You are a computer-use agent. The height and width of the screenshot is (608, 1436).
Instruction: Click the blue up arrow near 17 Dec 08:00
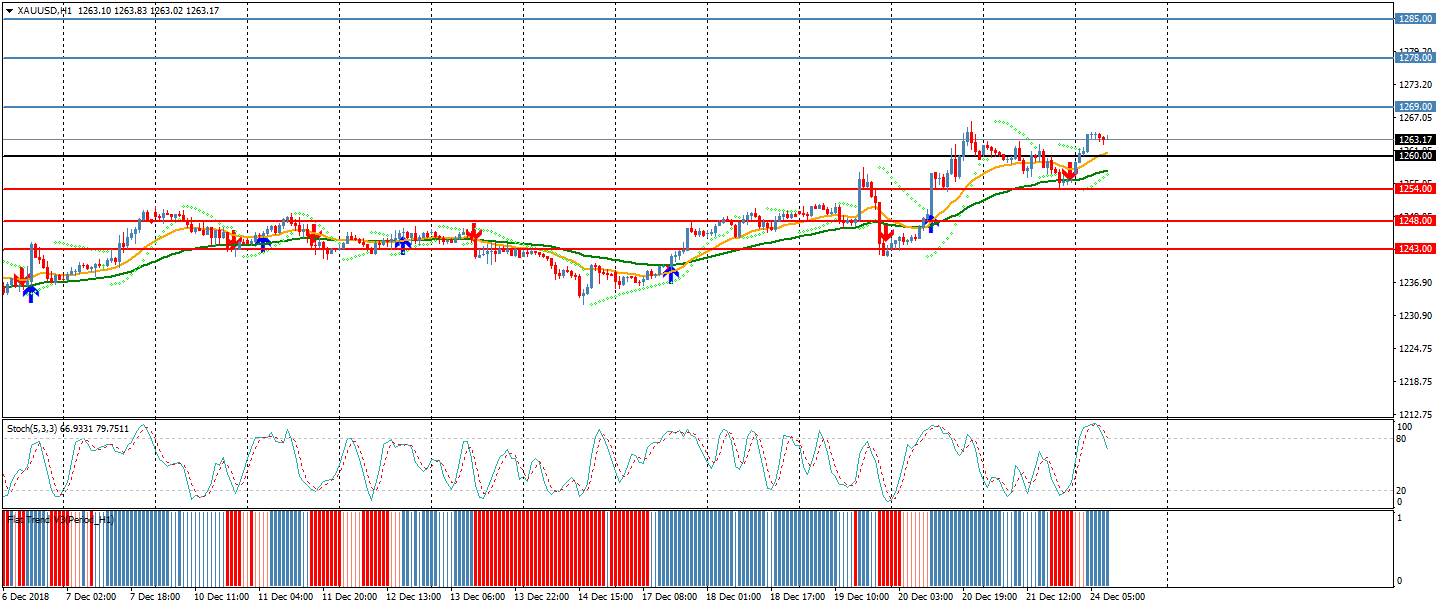tap(672, 273)
